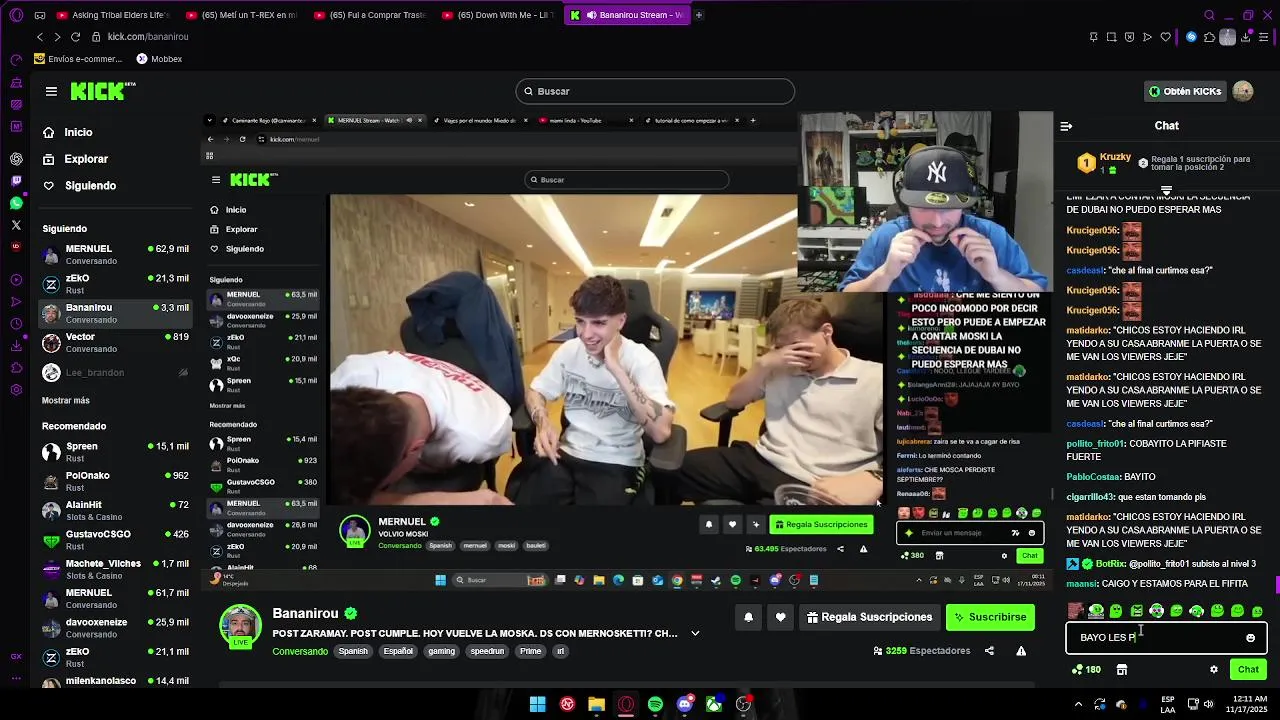Click the stream video player

coord(627,350)
